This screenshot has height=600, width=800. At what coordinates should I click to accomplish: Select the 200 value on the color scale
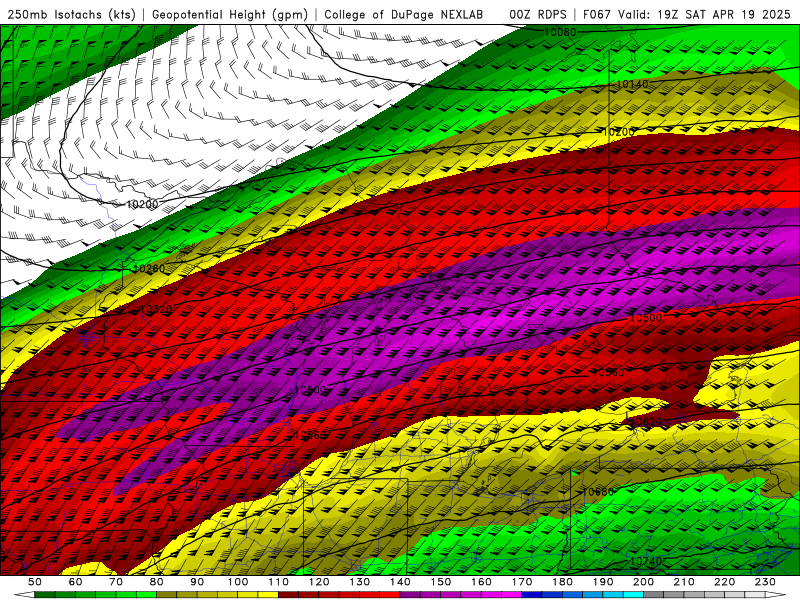point(644,582)
